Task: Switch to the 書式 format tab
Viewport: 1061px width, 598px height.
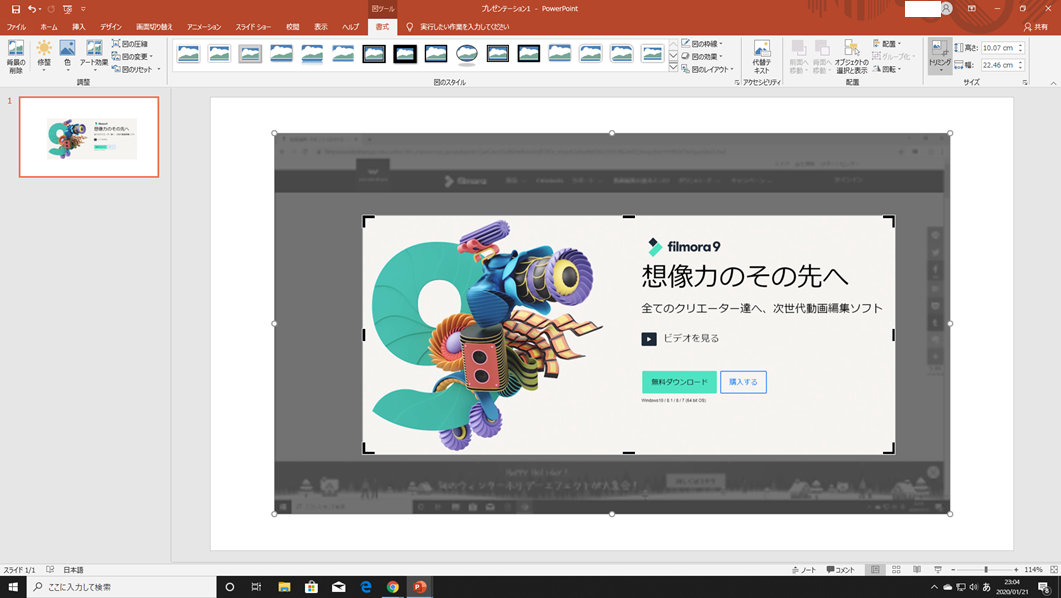Action: click(382, 26)
